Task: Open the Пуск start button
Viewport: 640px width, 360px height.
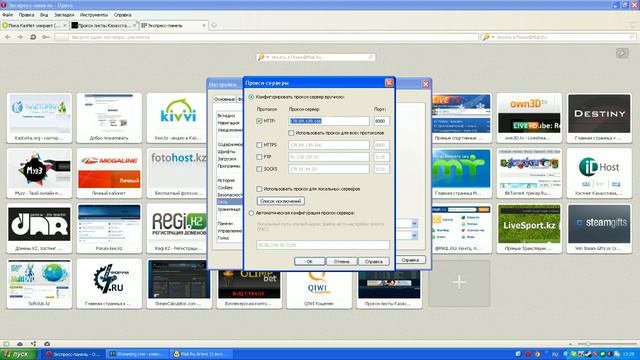Action: (x=18, y=354)
